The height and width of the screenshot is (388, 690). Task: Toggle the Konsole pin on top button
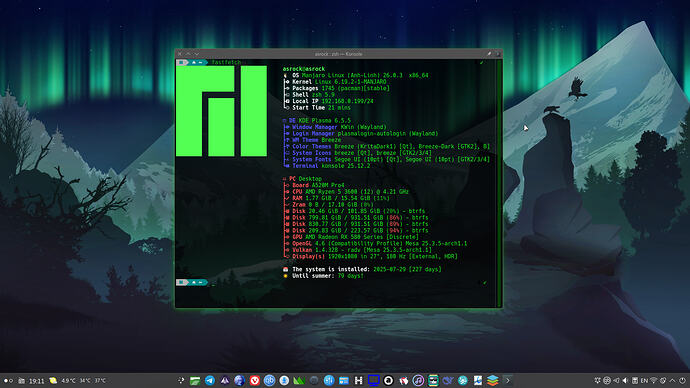pos(489,54)
